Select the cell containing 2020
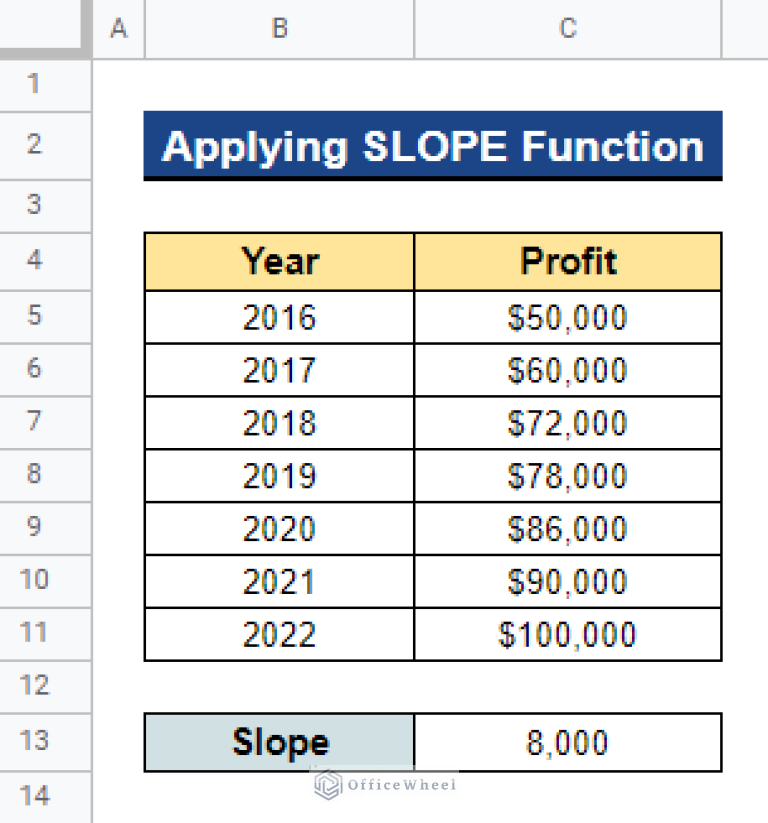Screen dimensions: 768x823 pyautogui.click(x=279, y=529)
